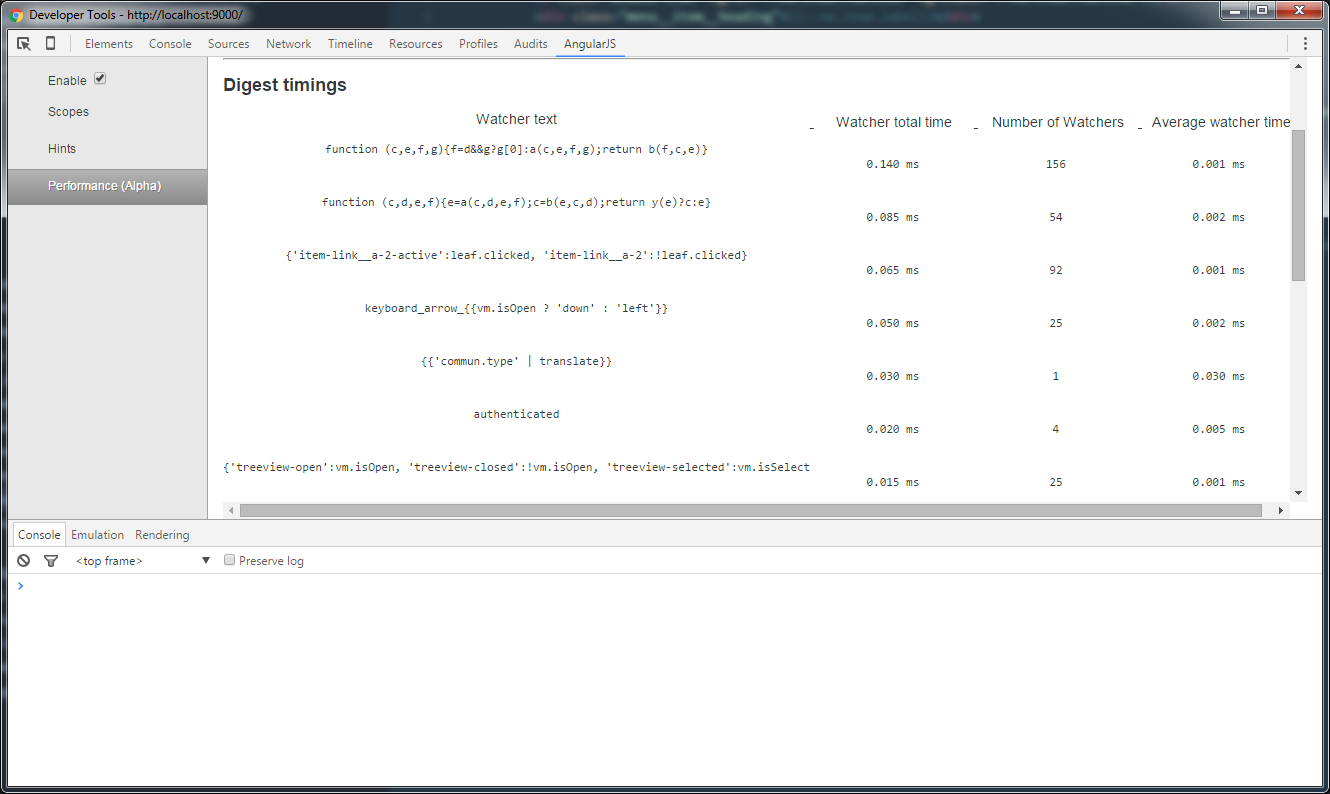
Task: Click the clear console icon
Action: tap(24, 561)
